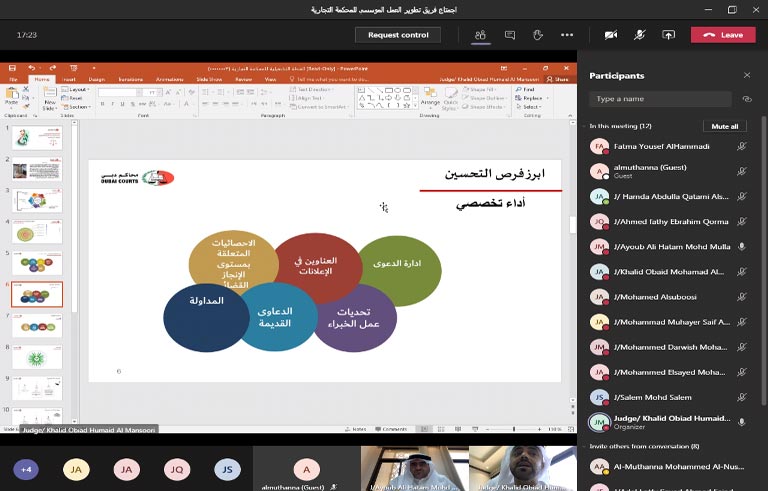
Task: Select the Home ribbon tab
Action: pos(42,79)
